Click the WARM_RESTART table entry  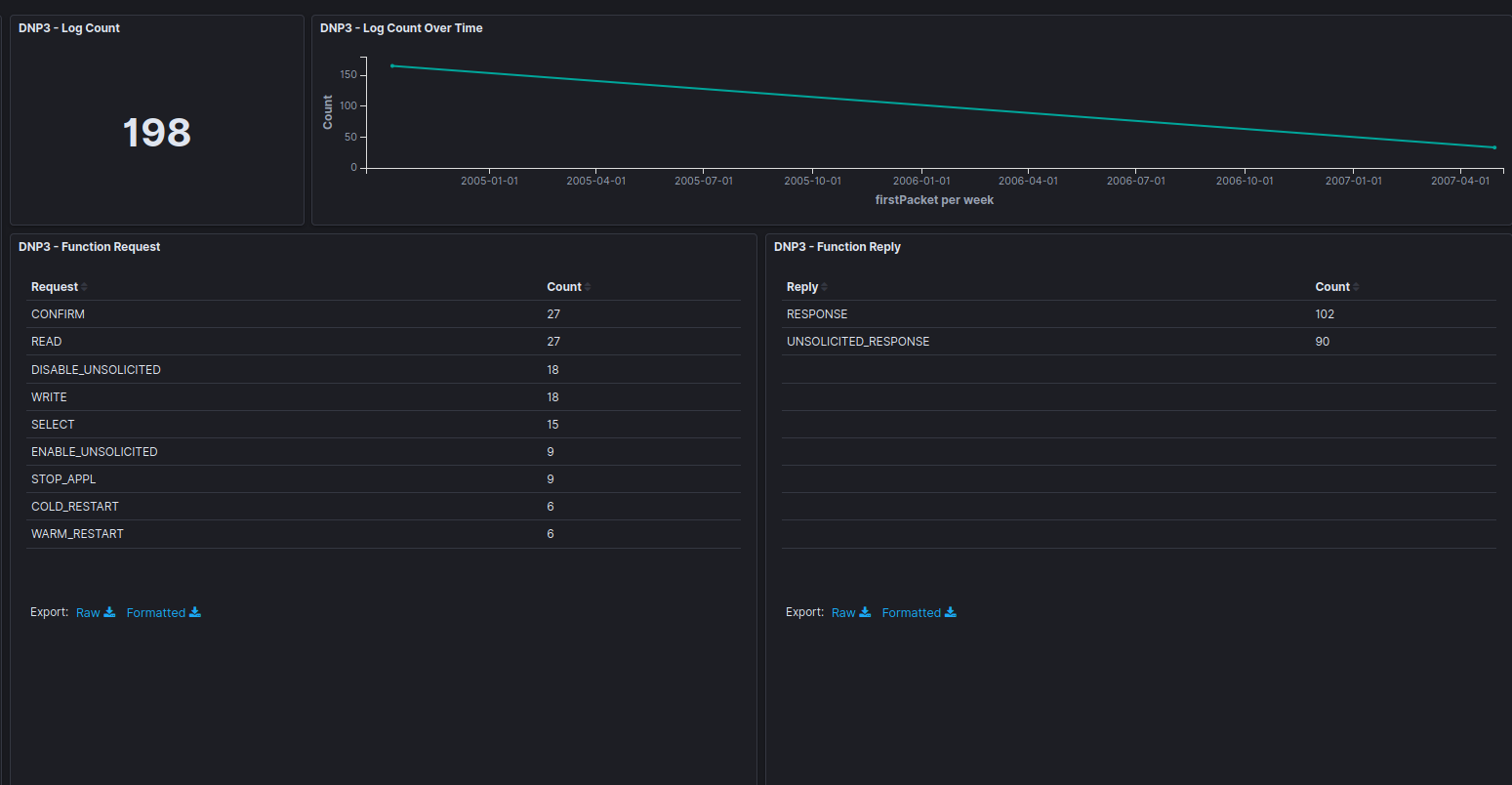point(77,533)
